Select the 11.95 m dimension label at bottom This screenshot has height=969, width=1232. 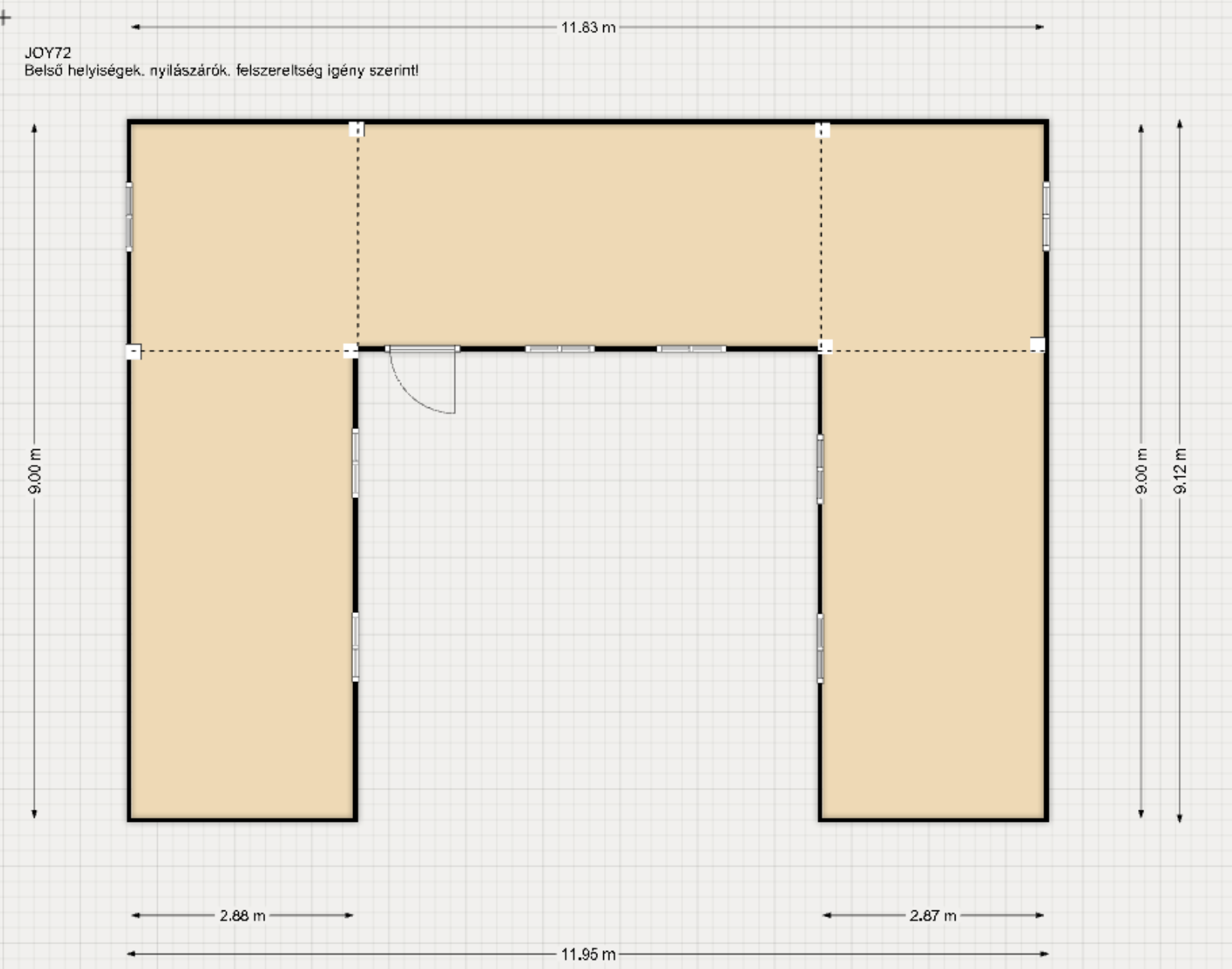[588, 955]
